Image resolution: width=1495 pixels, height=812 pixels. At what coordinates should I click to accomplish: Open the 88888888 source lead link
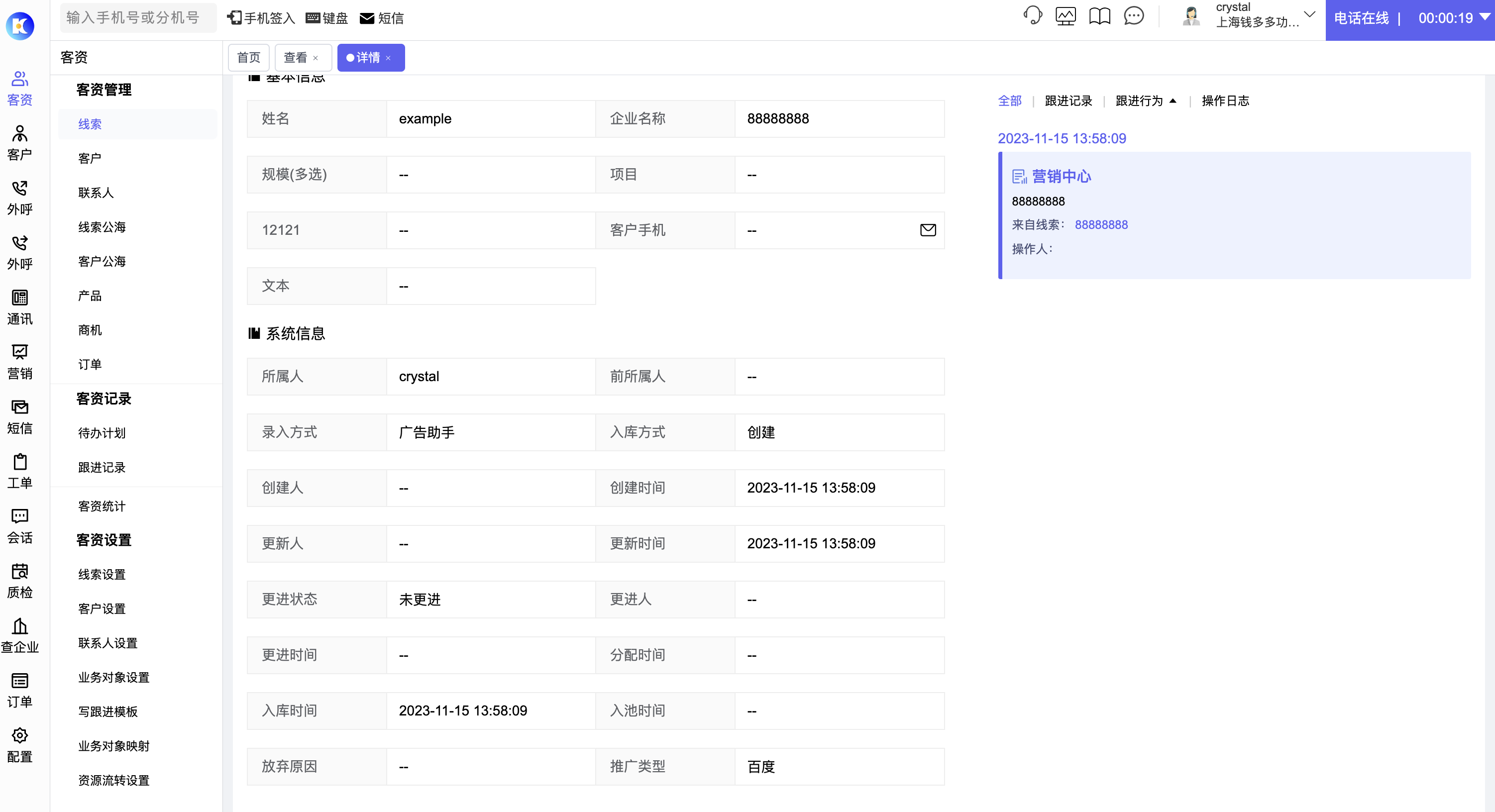pyautogui.click(x=1101, y=224)
